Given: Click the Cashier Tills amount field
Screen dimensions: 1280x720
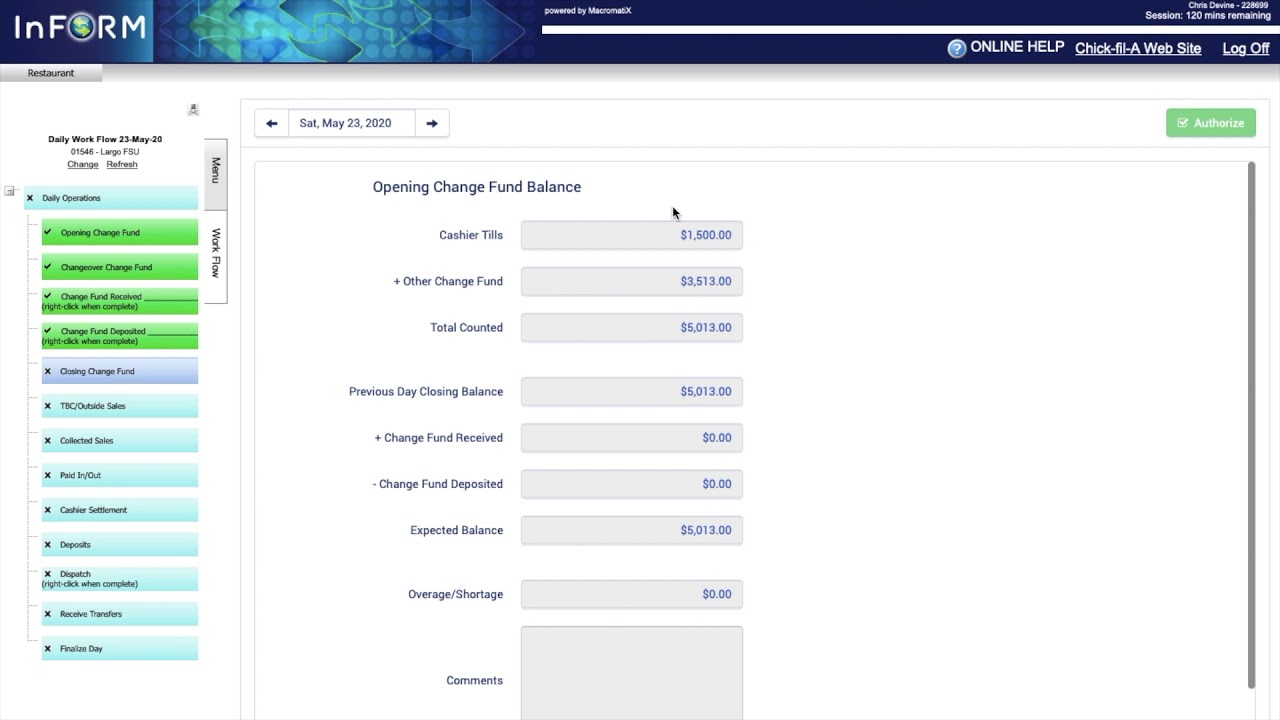Looking at the screenshot, I should point(632,235).
